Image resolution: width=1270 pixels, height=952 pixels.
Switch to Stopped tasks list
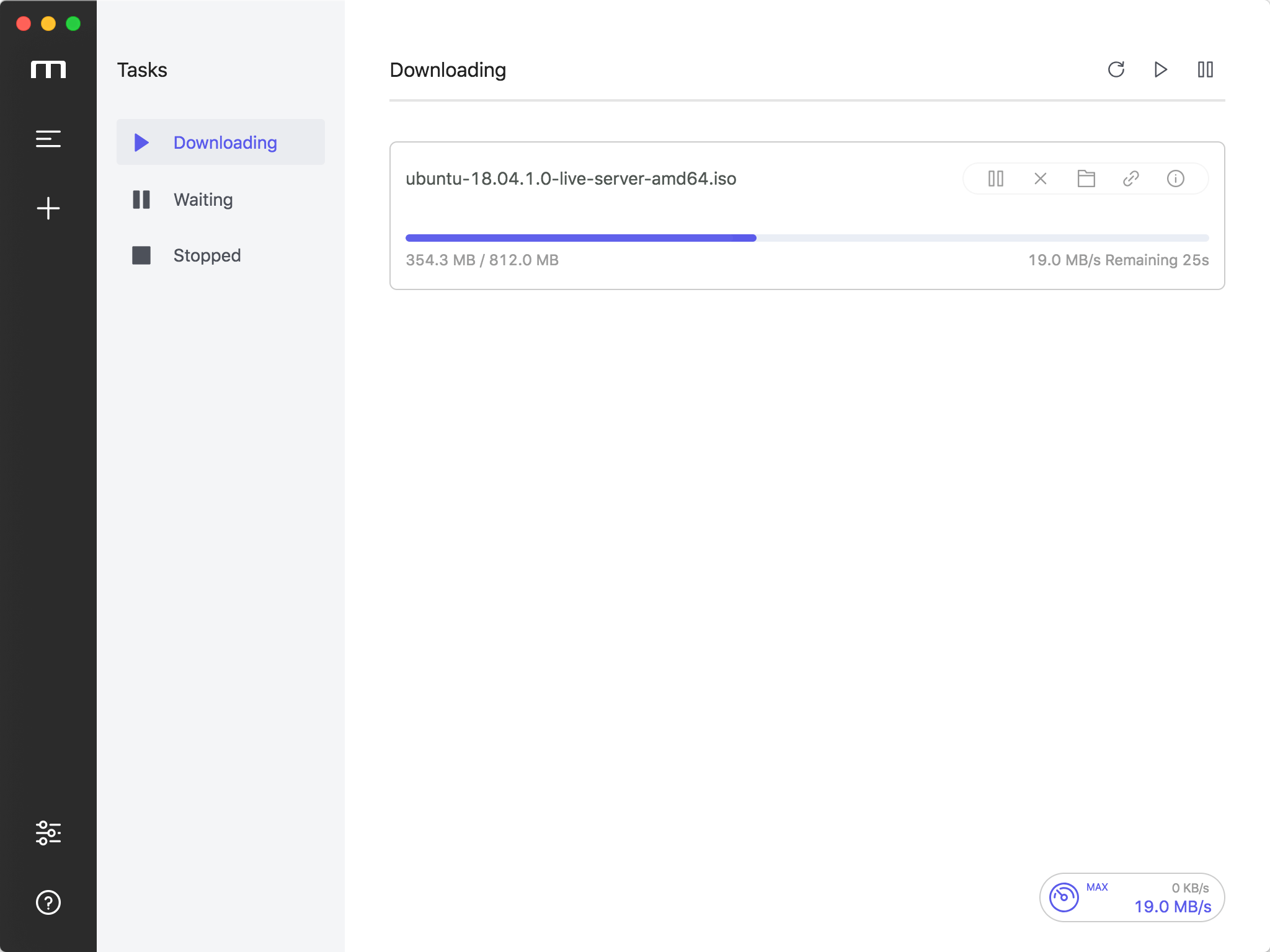click(x=207, y=255)
